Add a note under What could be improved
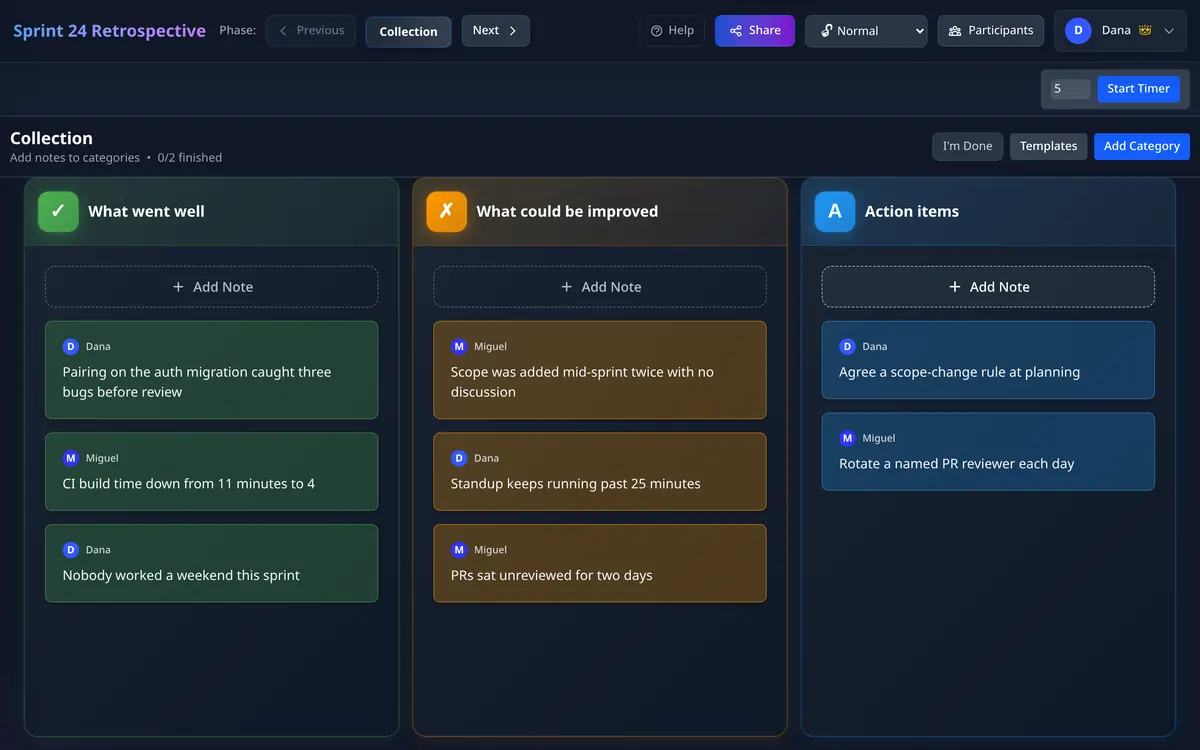Screen dimensions: 1200x750 coord(600,287)
